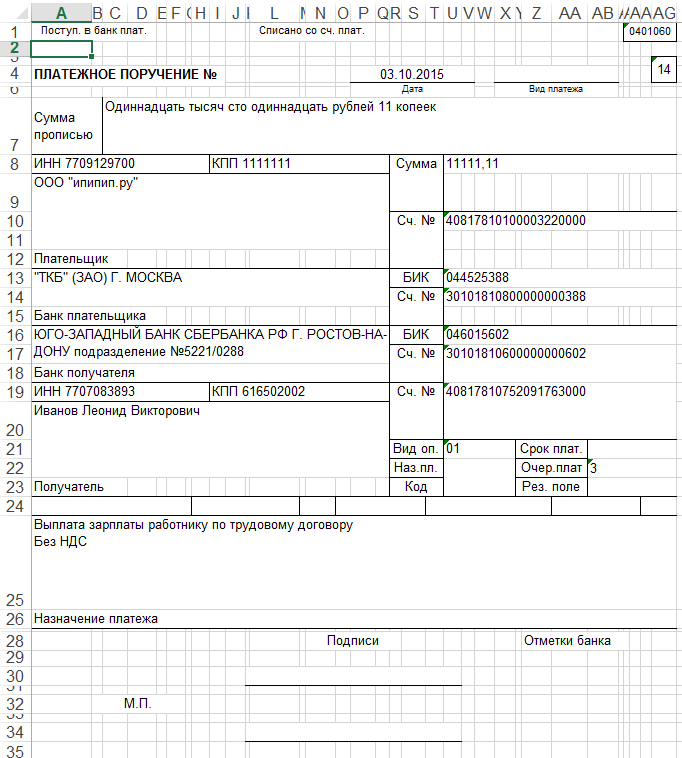Click the Вид платежа label
The width and height of the screenshot is (682, 758).
tap(556, 89)
